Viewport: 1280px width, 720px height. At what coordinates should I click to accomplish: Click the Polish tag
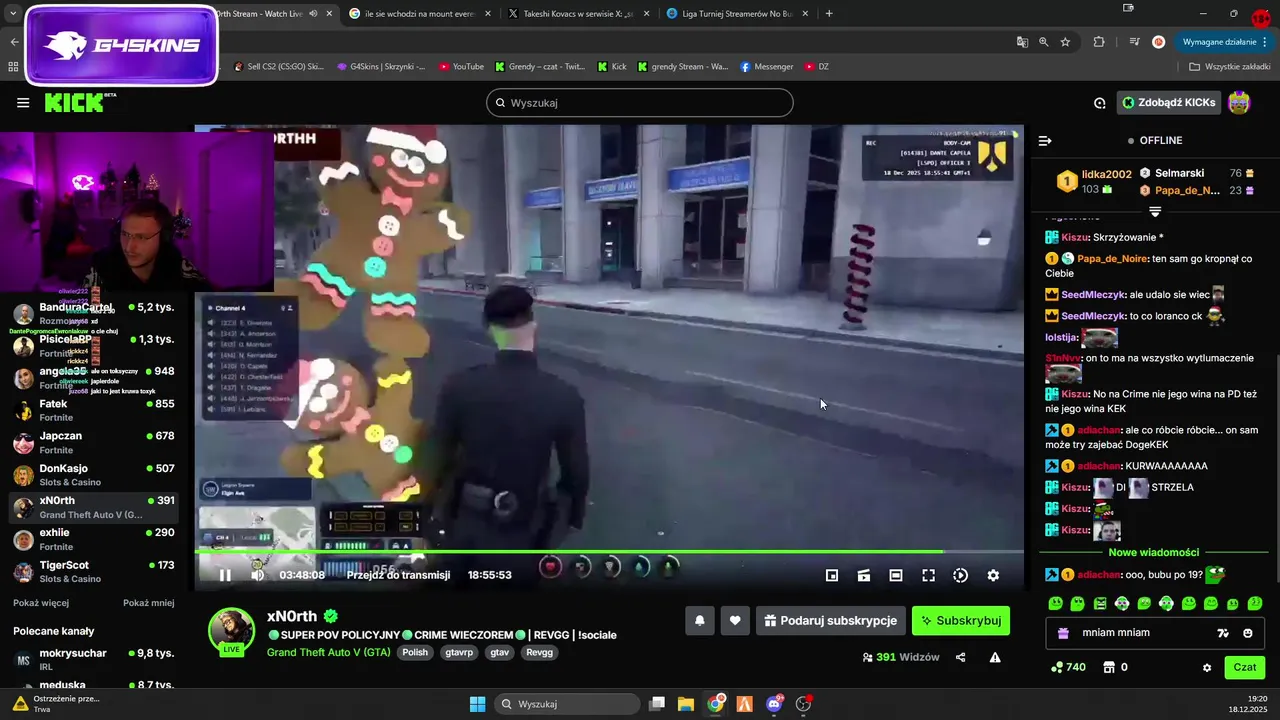[x=415, y=652]
